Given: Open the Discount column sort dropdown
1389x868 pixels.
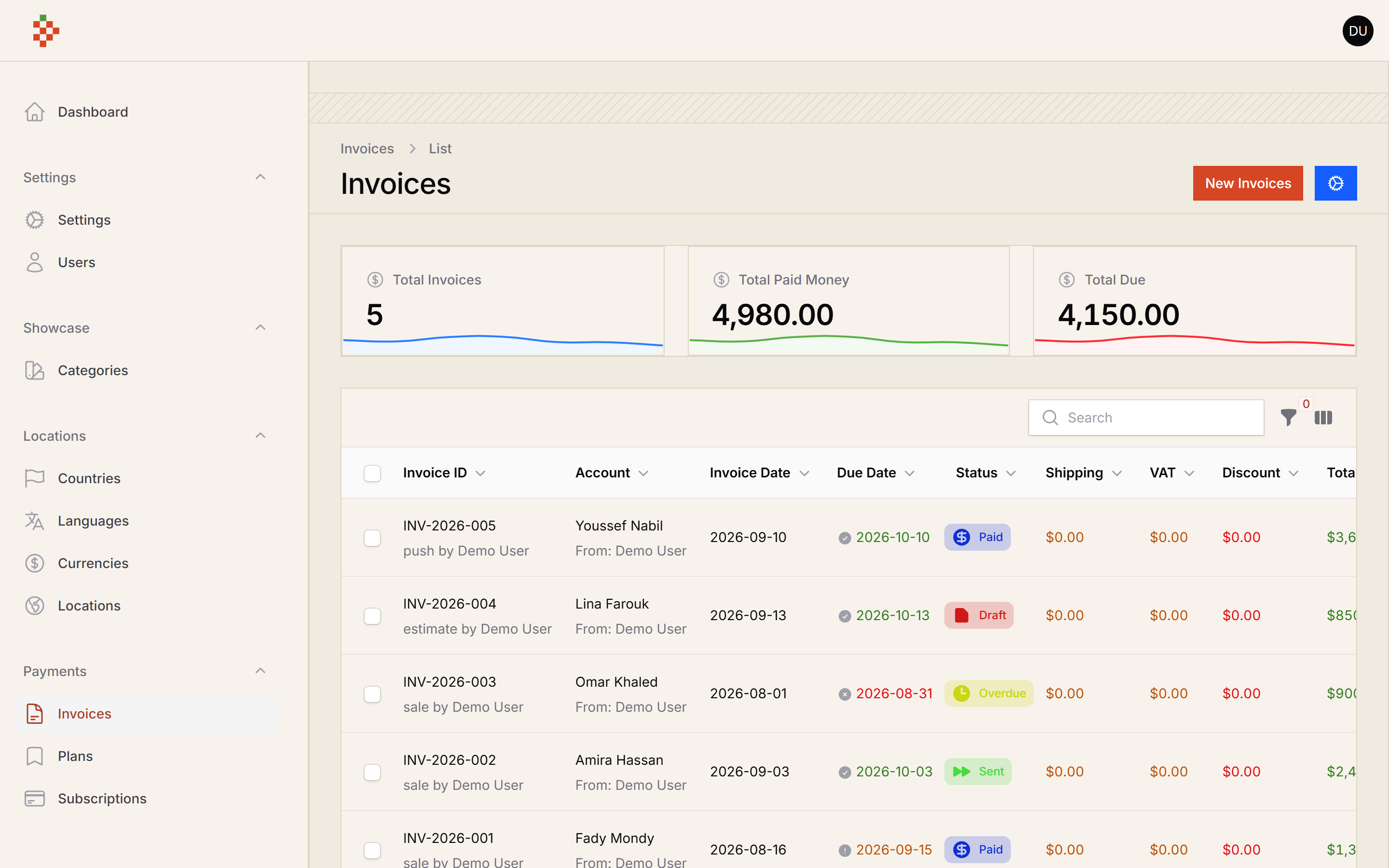Looking at the screenshot, I should (1294, 473).
